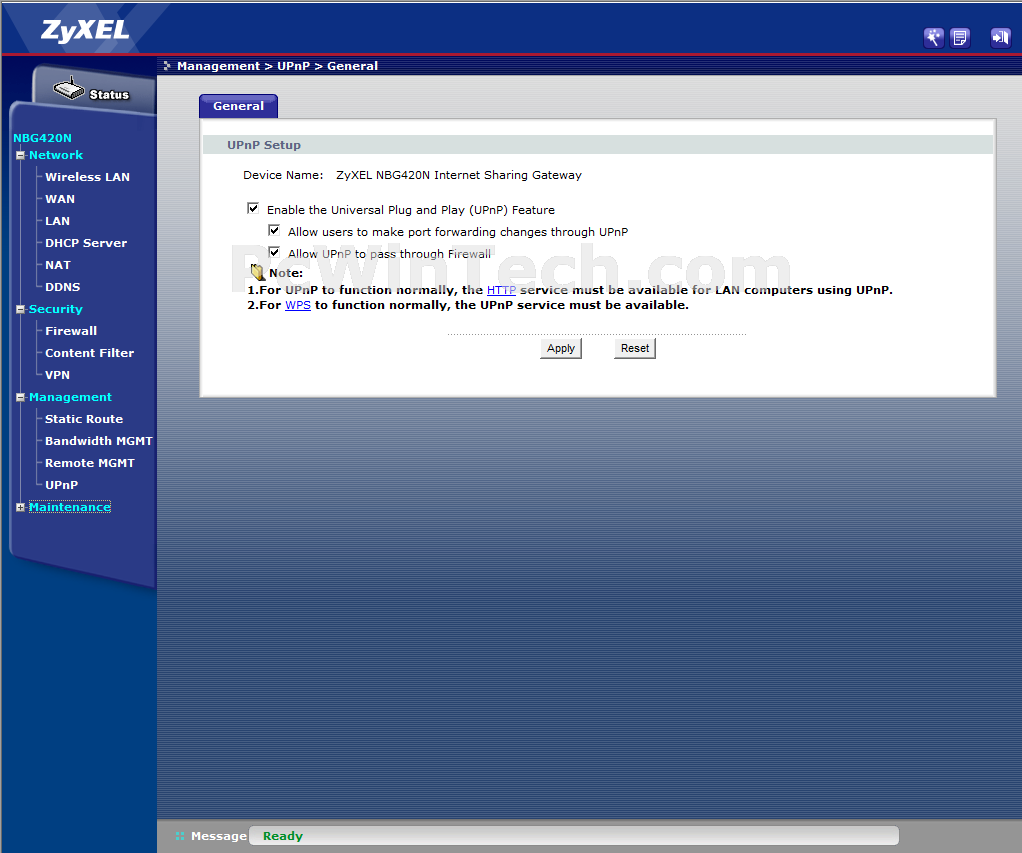Open Firewall settings
This screenshot has width=1022, height=853.
point(71,331)
